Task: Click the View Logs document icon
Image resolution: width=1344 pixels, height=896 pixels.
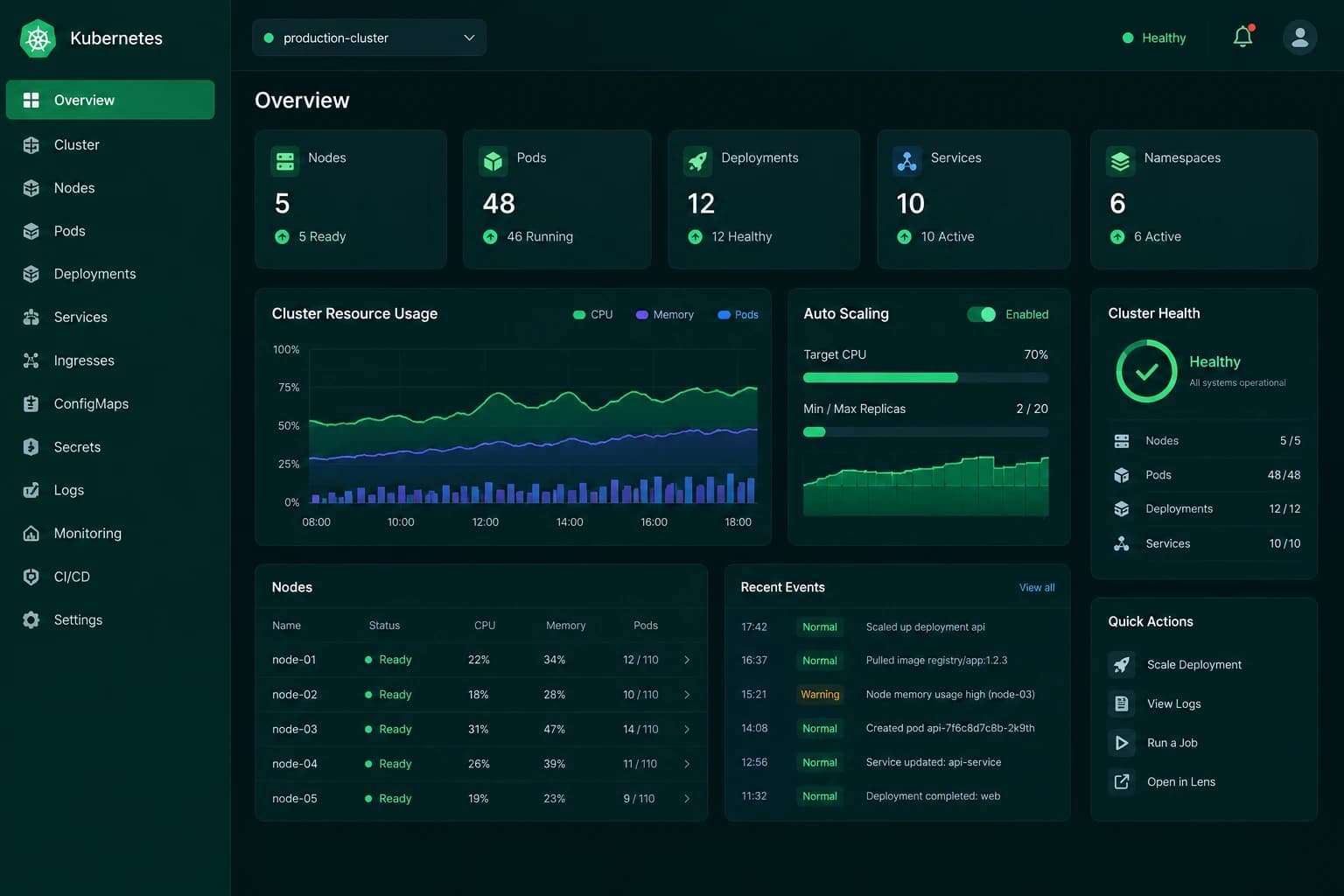Action: [x=1121, y=703]
